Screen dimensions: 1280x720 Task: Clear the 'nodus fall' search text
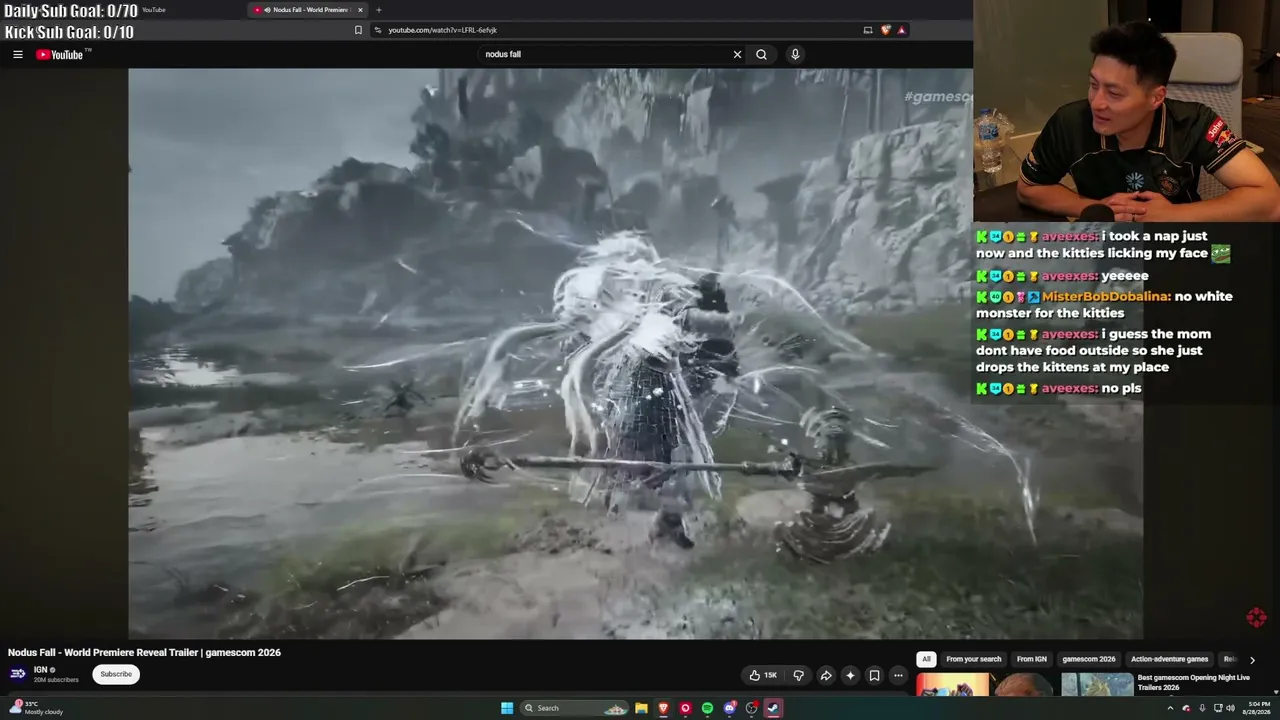737,55
